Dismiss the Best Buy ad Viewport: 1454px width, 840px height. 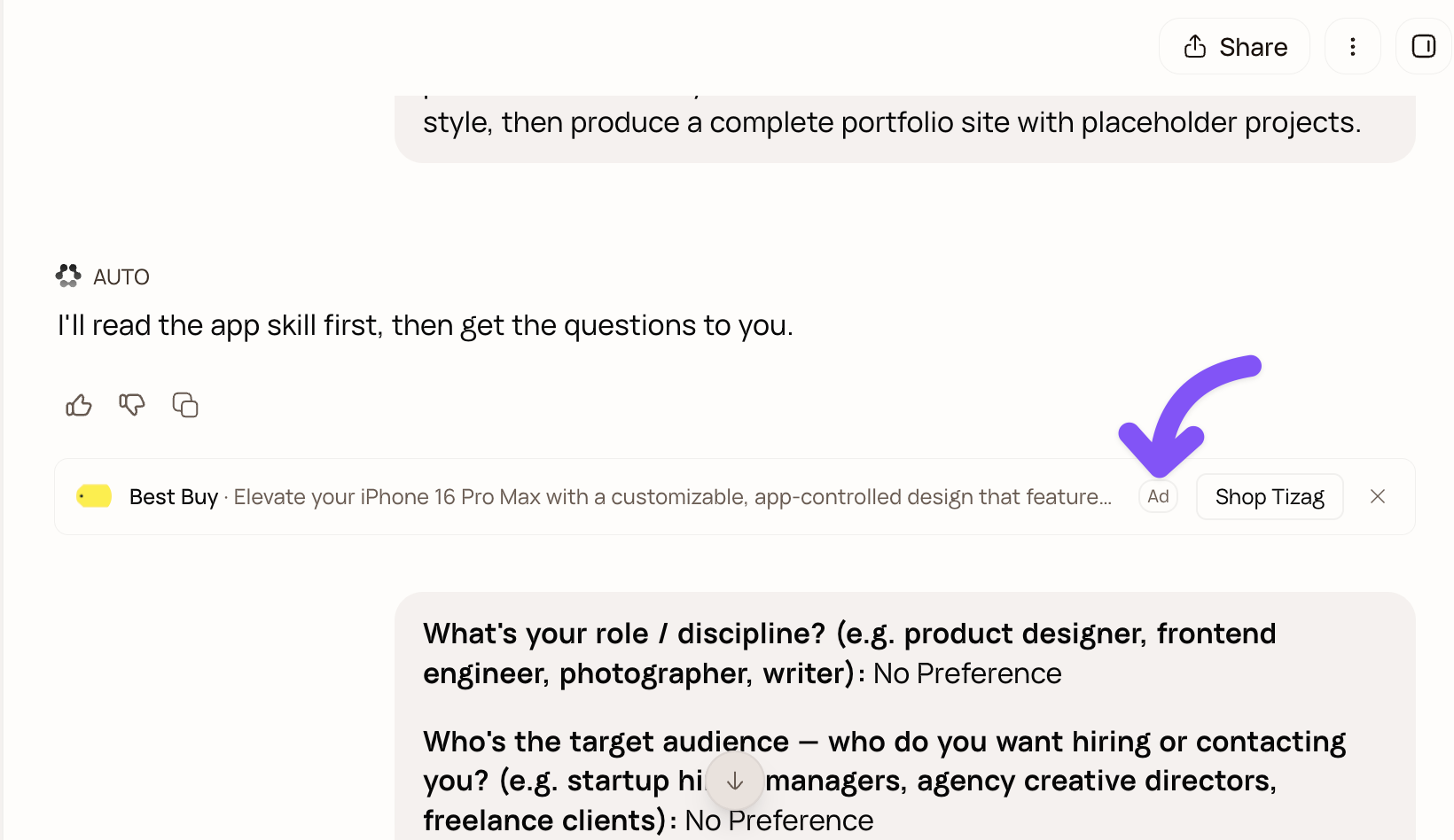[1378, 496]
